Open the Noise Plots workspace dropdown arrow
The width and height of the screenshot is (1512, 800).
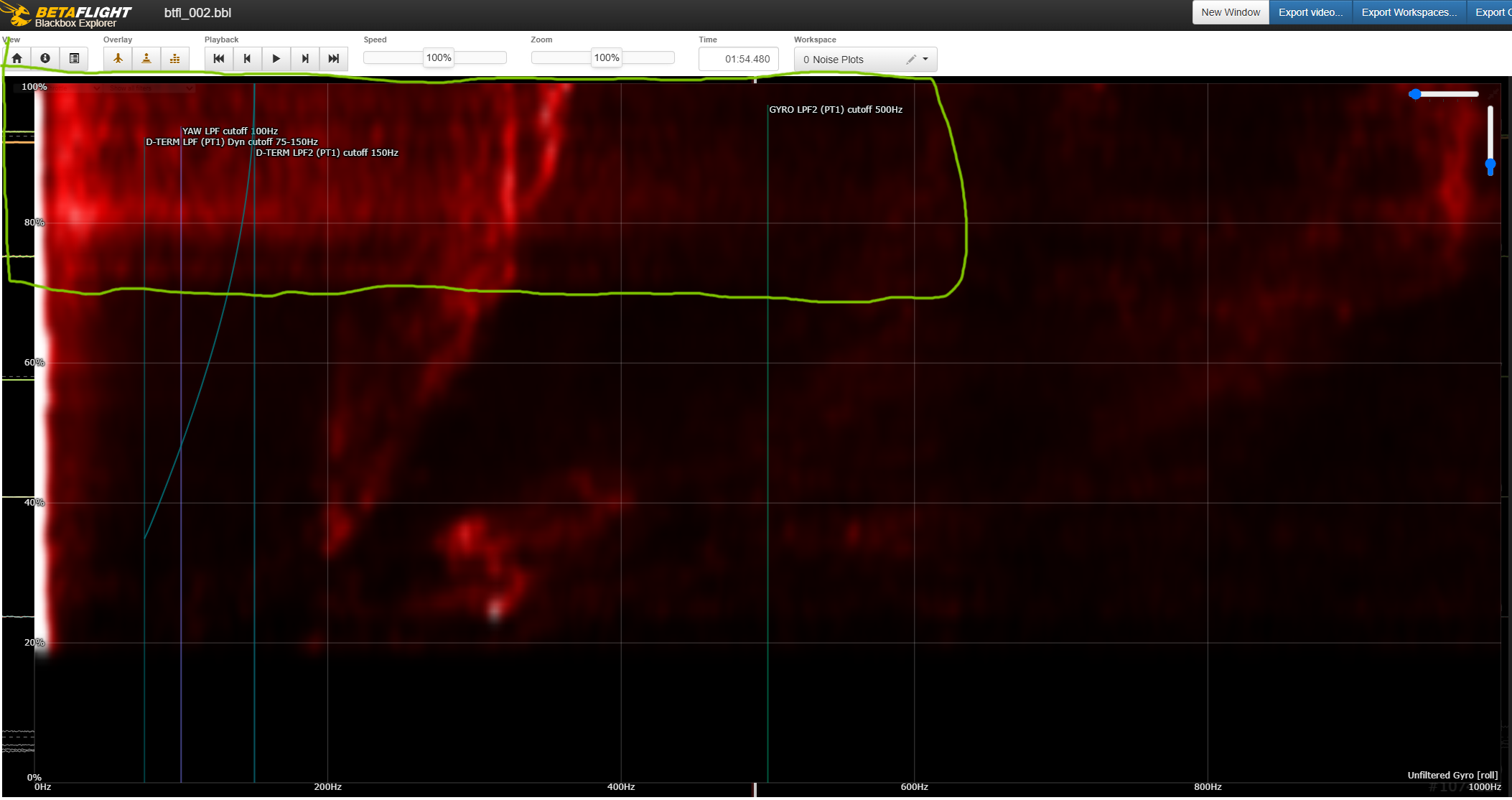point(925,59)
